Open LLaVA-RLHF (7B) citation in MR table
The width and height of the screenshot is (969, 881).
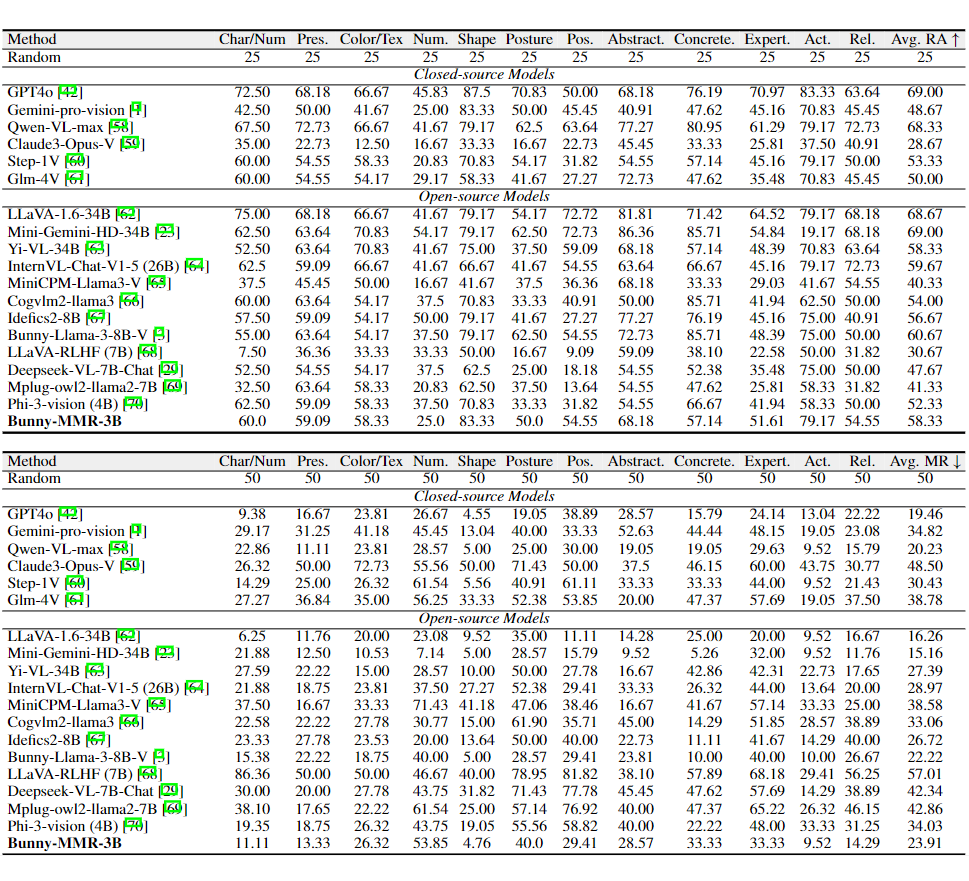coord(149,774)
